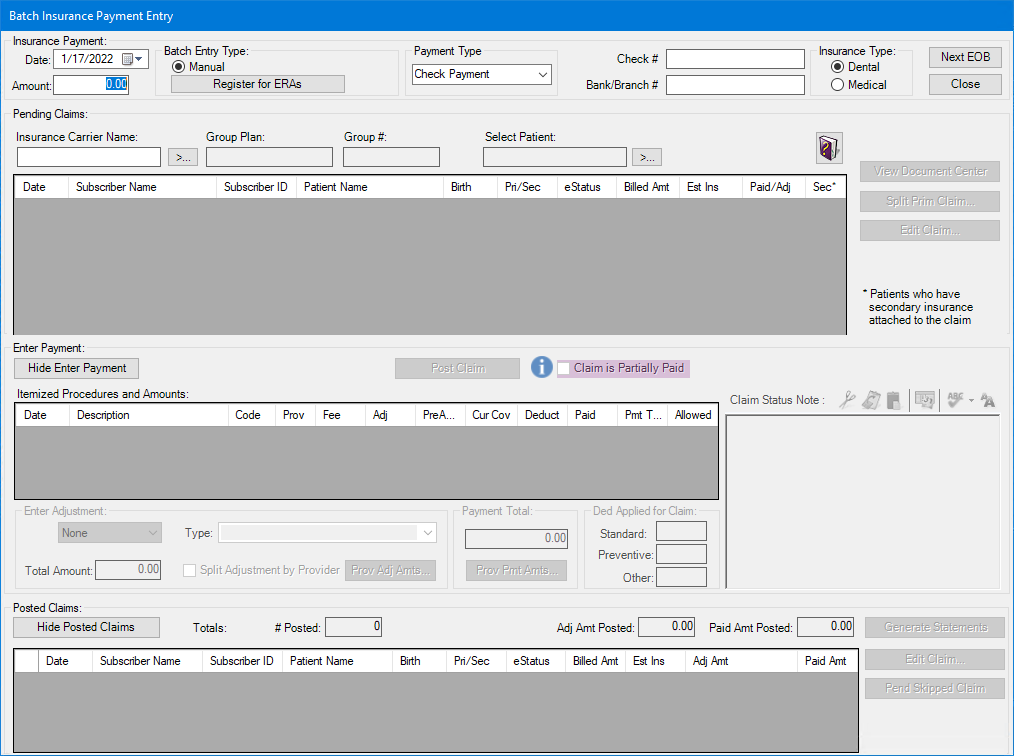Image resolution: width=1014 pixels, height=756 pixels.
Task: Click the purple book icon in Pending Claims
Action: (829, 148)
